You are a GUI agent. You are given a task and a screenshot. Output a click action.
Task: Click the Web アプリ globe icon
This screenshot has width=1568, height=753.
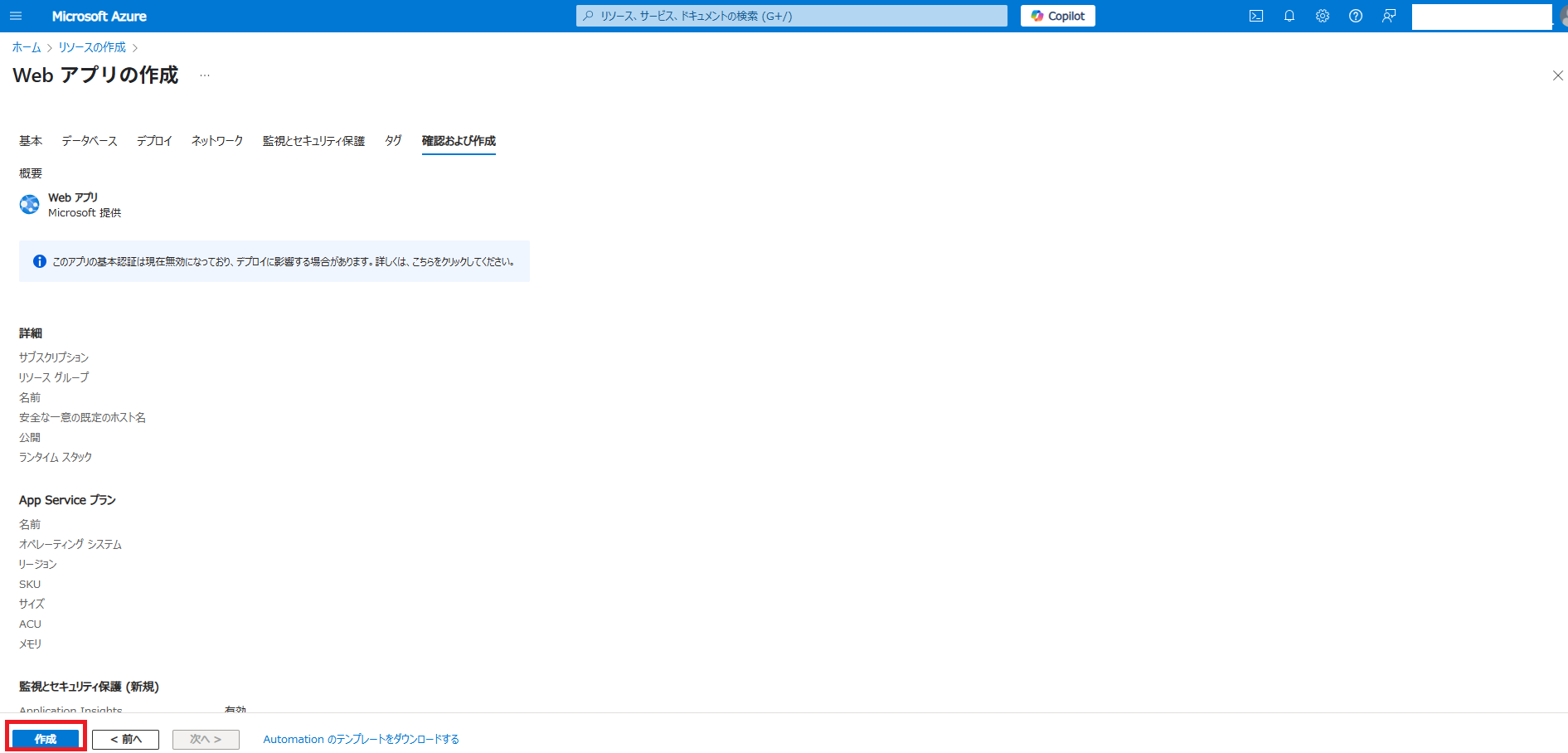pyautogui.click(x=30, y=205)
